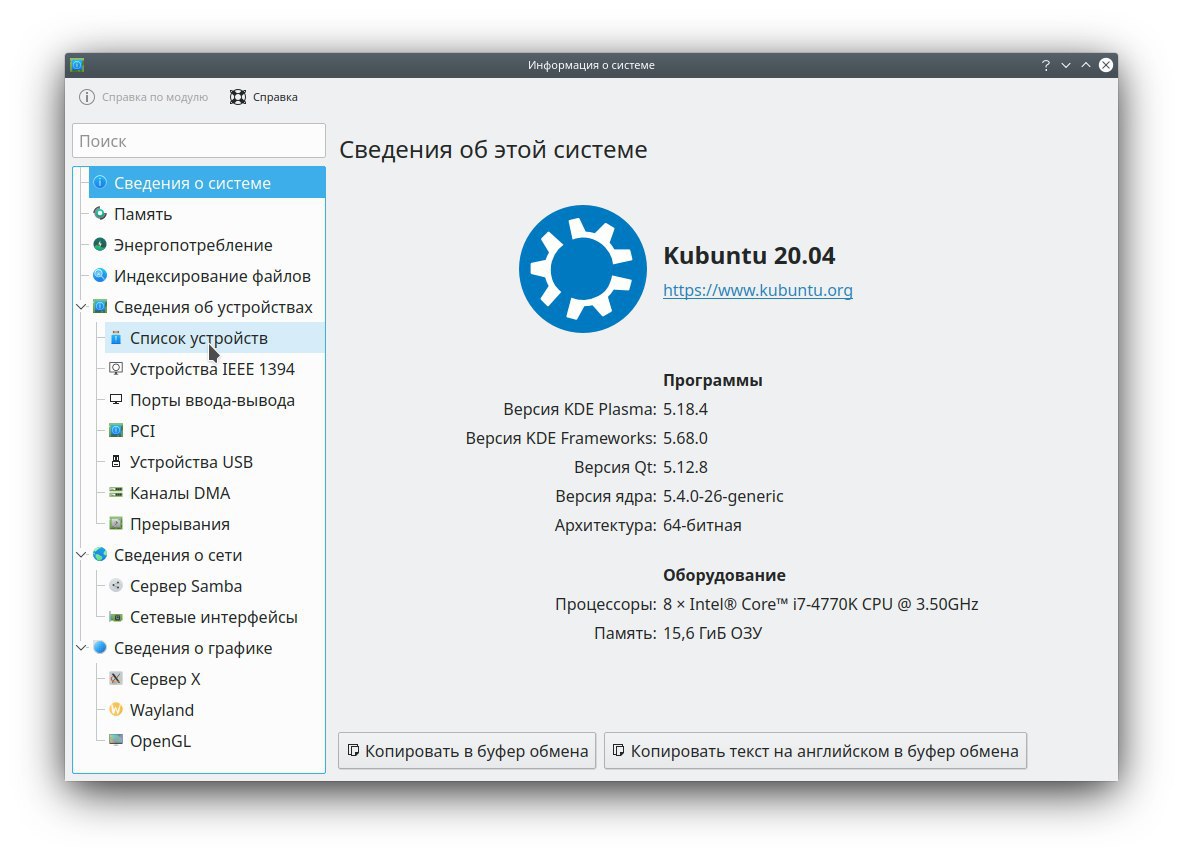Image resolution: width=1183 pixels, height=858 pixels.
Task: Click the application icon in the title bar
Action: coord(77,65)
